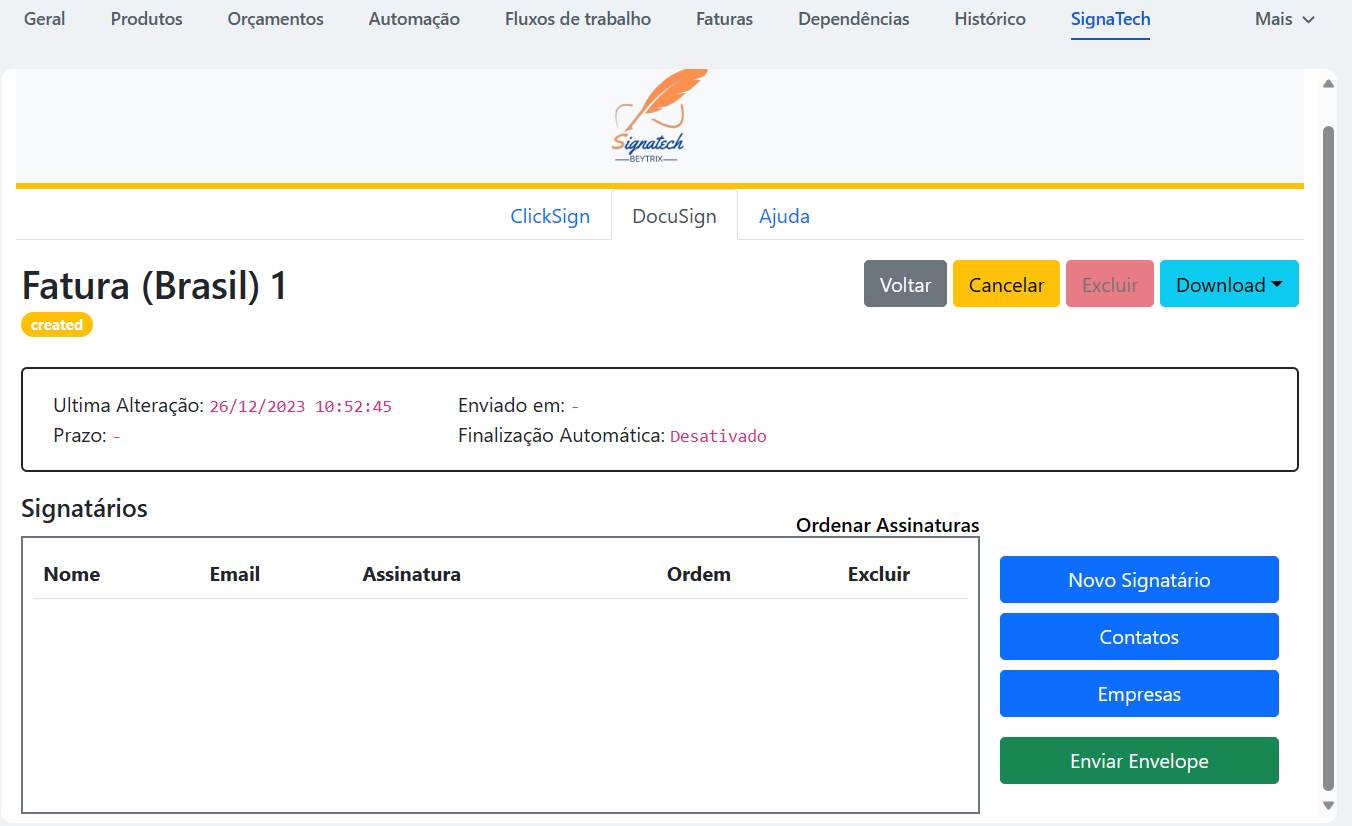The width and height of the screenshot is (1352, 826).
Task: Open the Faturas tab
Action: [x=725, y=19]
